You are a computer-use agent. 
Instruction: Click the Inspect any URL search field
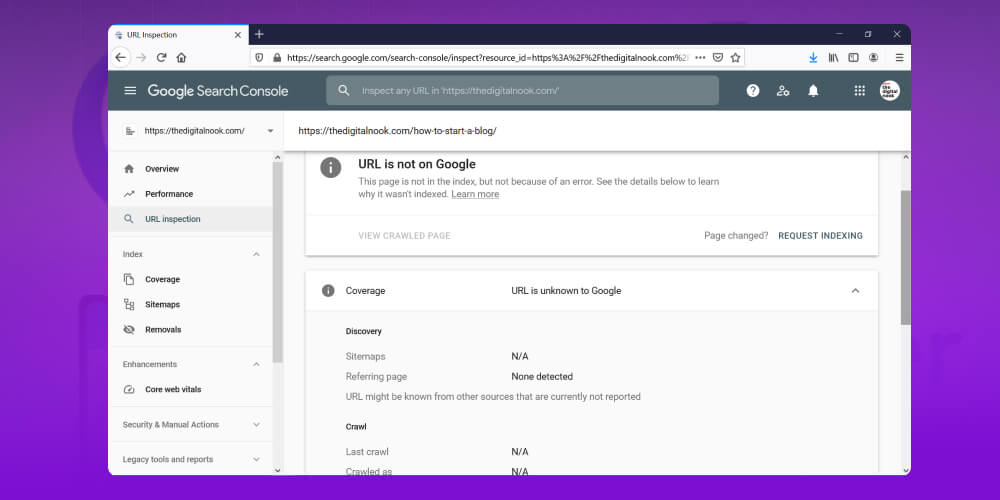pyautogui.click(x=522, y=91)
